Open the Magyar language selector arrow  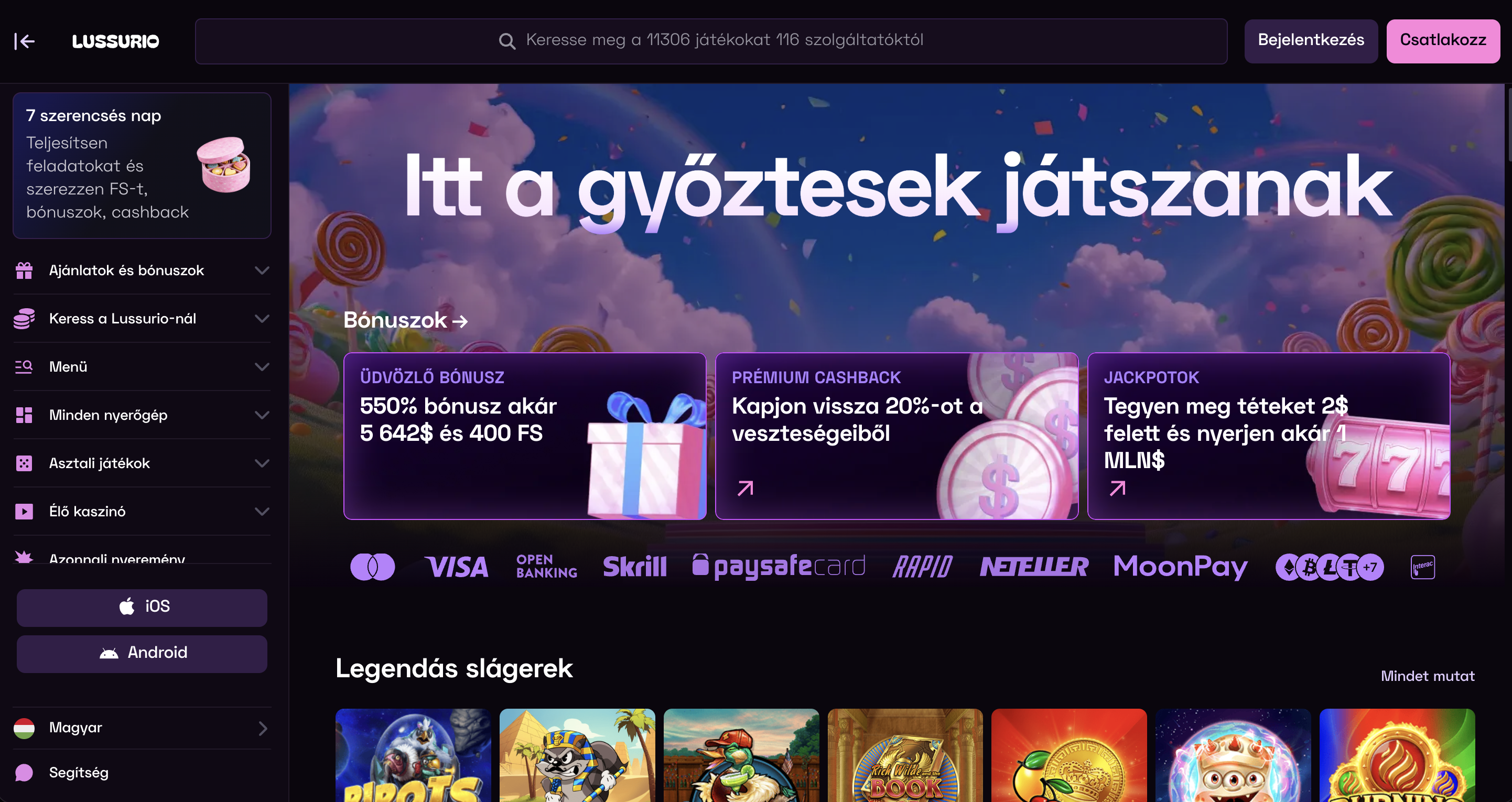[262, 728]
